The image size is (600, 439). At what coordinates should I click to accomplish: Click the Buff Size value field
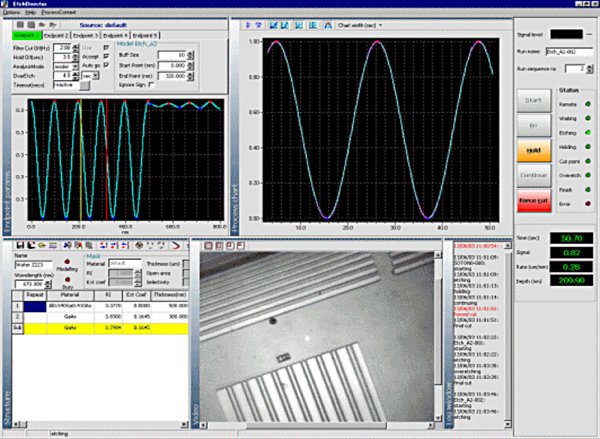(x=173, y=55)
